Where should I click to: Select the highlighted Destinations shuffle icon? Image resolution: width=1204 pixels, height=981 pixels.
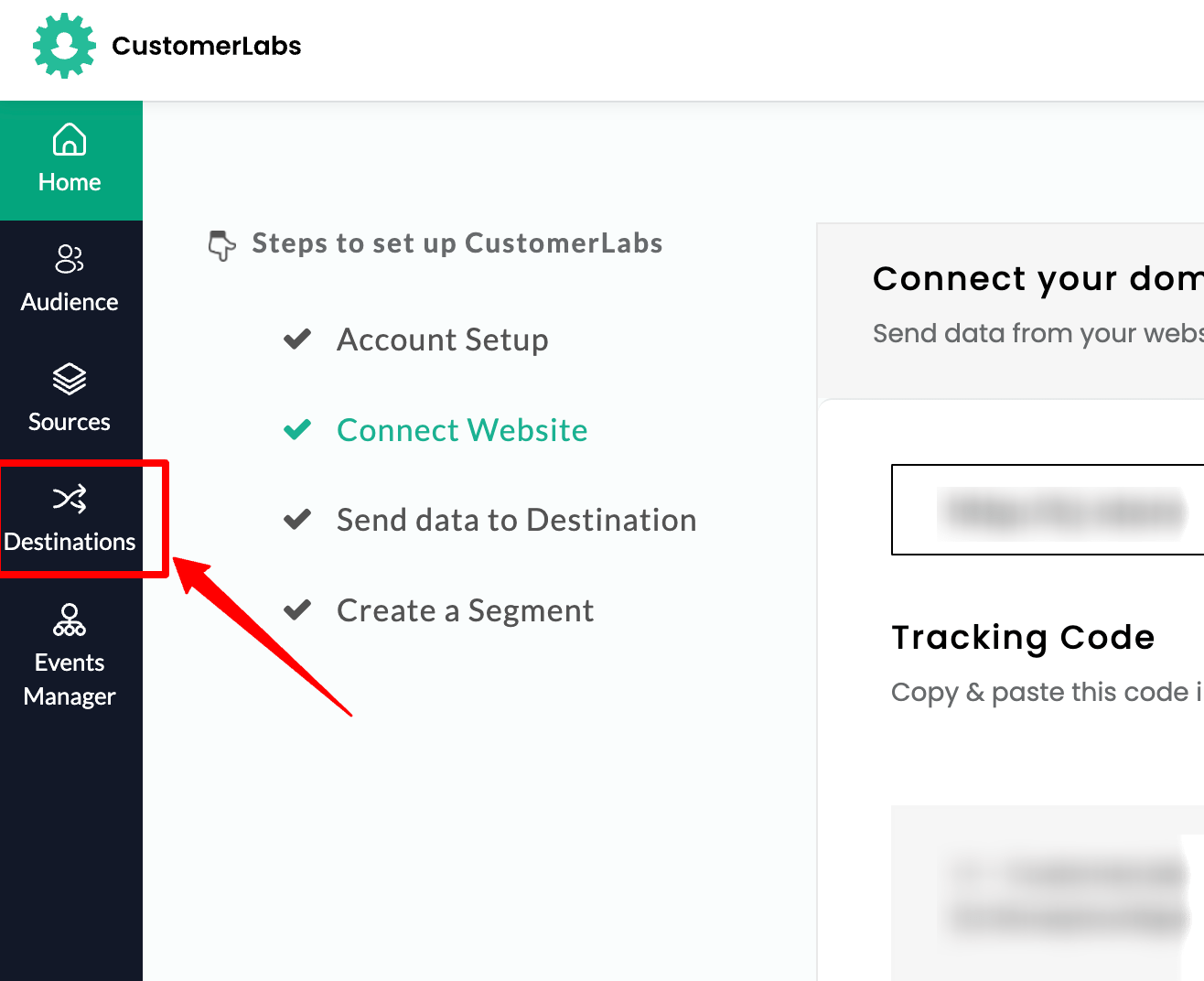pyautogui.click(x=70, y=500)
